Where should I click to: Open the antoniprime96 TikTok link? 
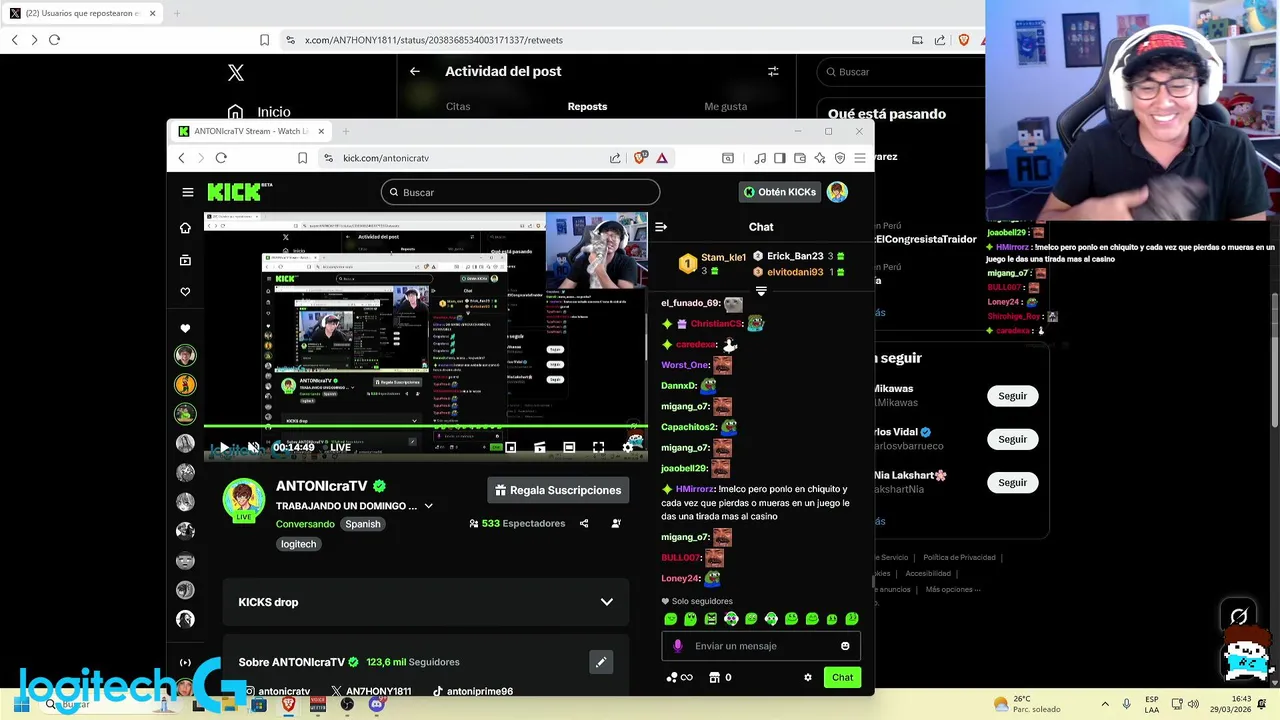[473, 691]
